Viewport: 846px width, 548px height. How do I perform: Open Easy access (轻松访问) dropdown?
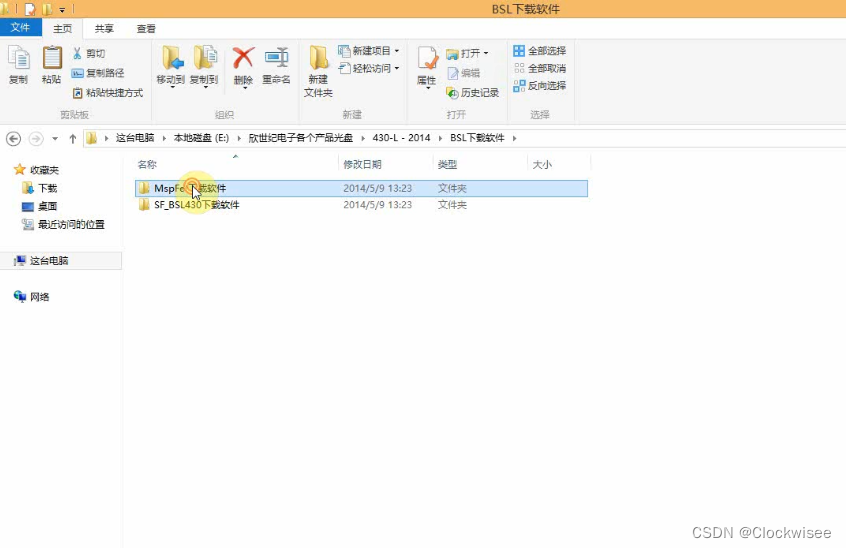tap(369, 68)
